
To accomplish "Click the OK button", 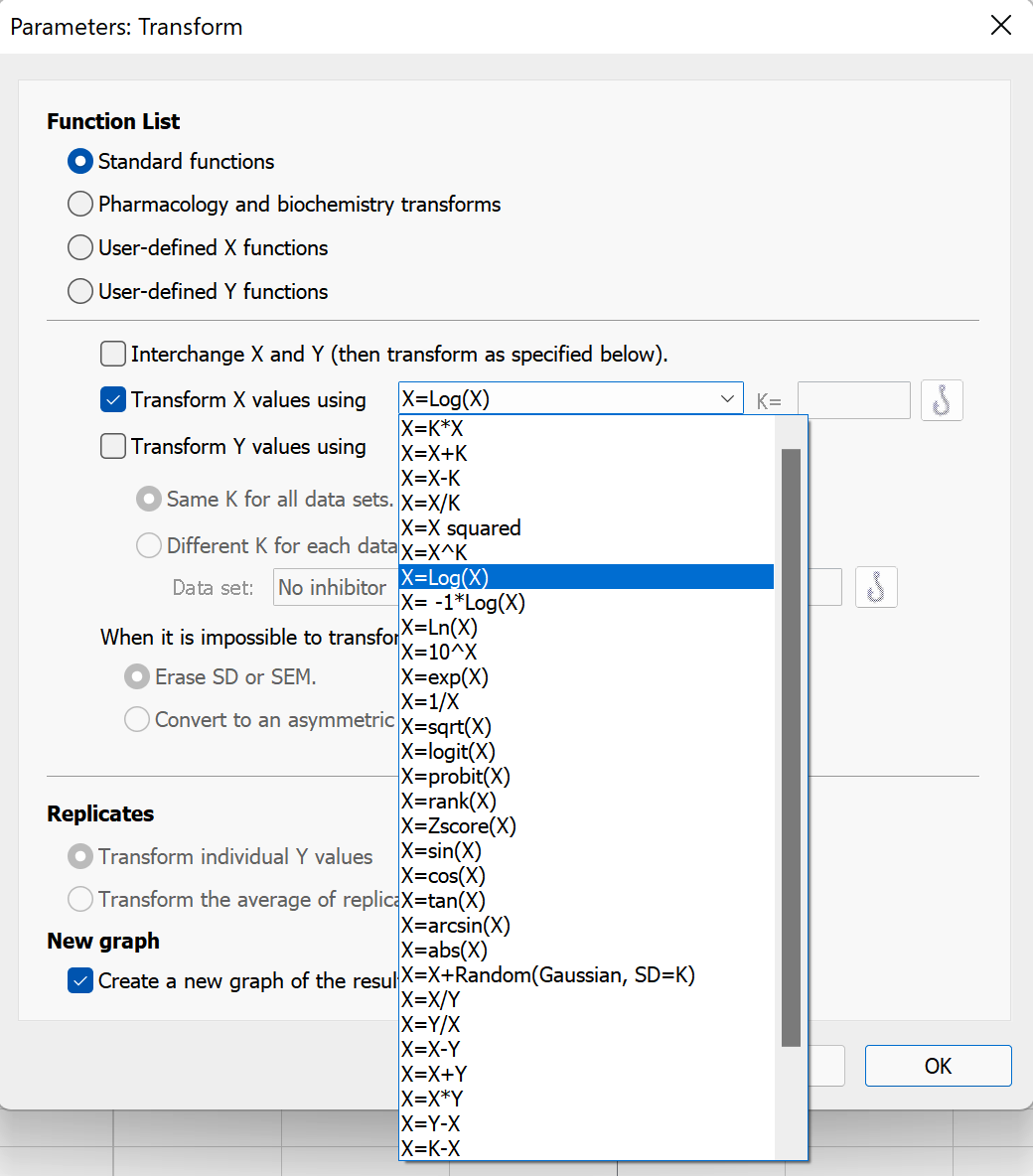I will (938, 1066).
